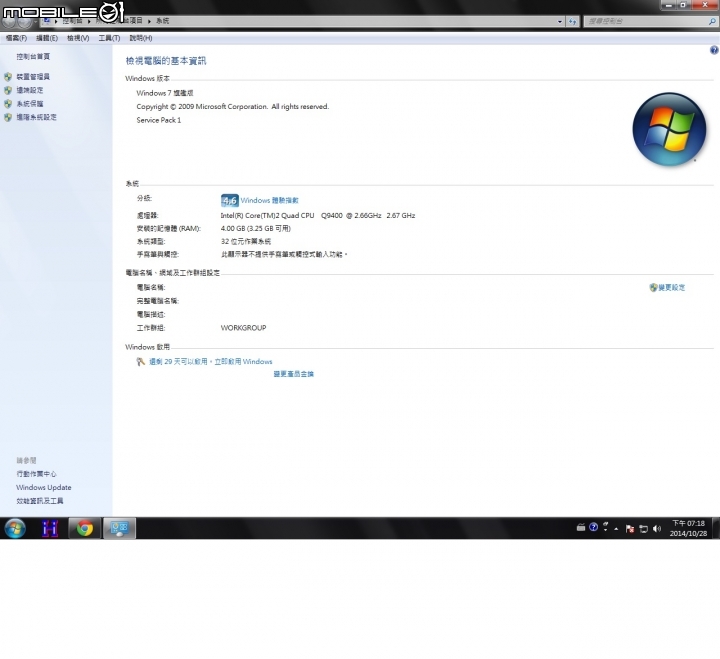The width and height of the screenshot is (720, 659).
Task: Open 遠端設定 in sidebar
Action: click(x=30, y=90)
